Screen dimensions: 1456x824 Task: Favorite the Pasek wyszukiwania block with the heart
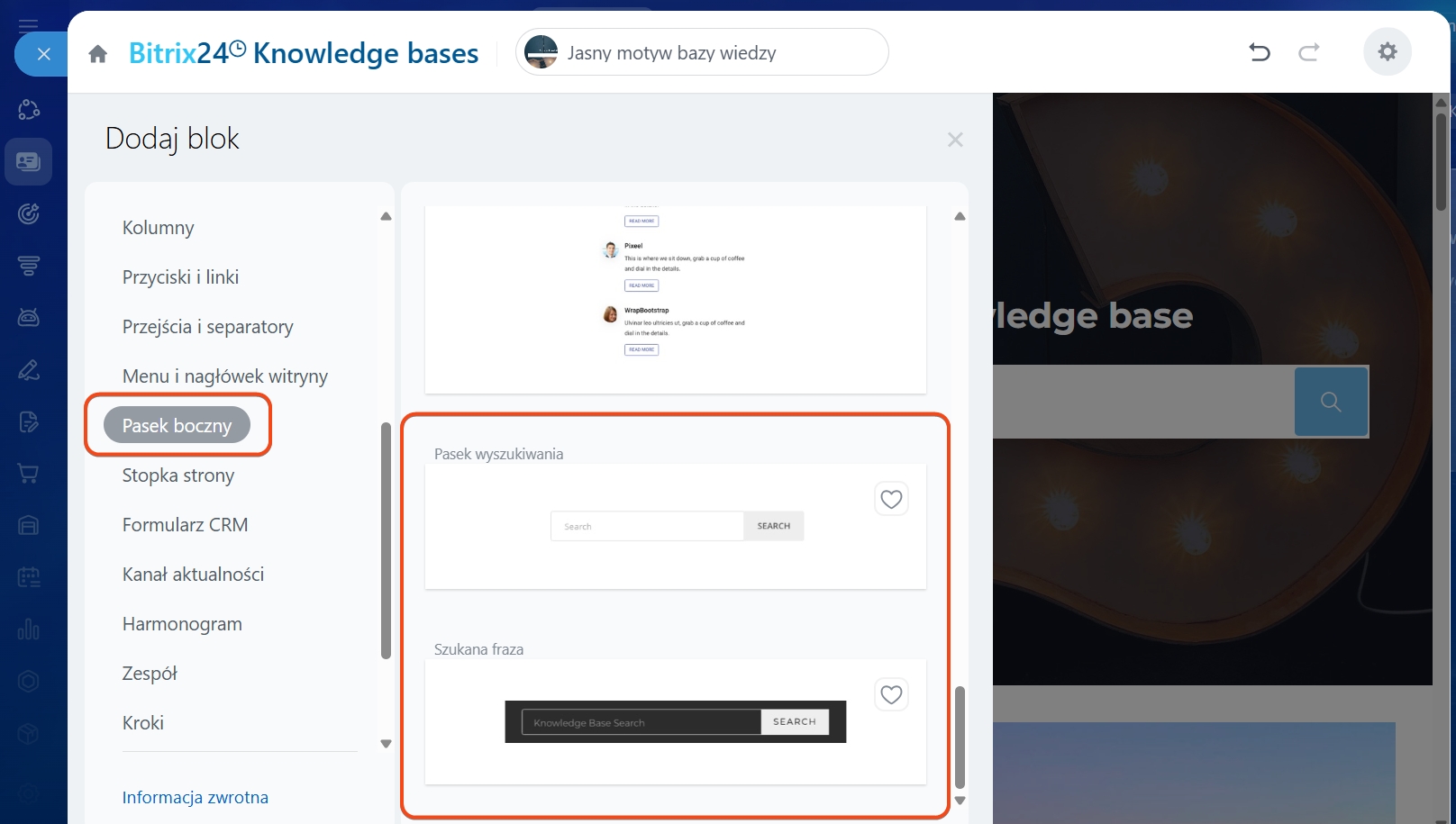[x=891, y=499]
